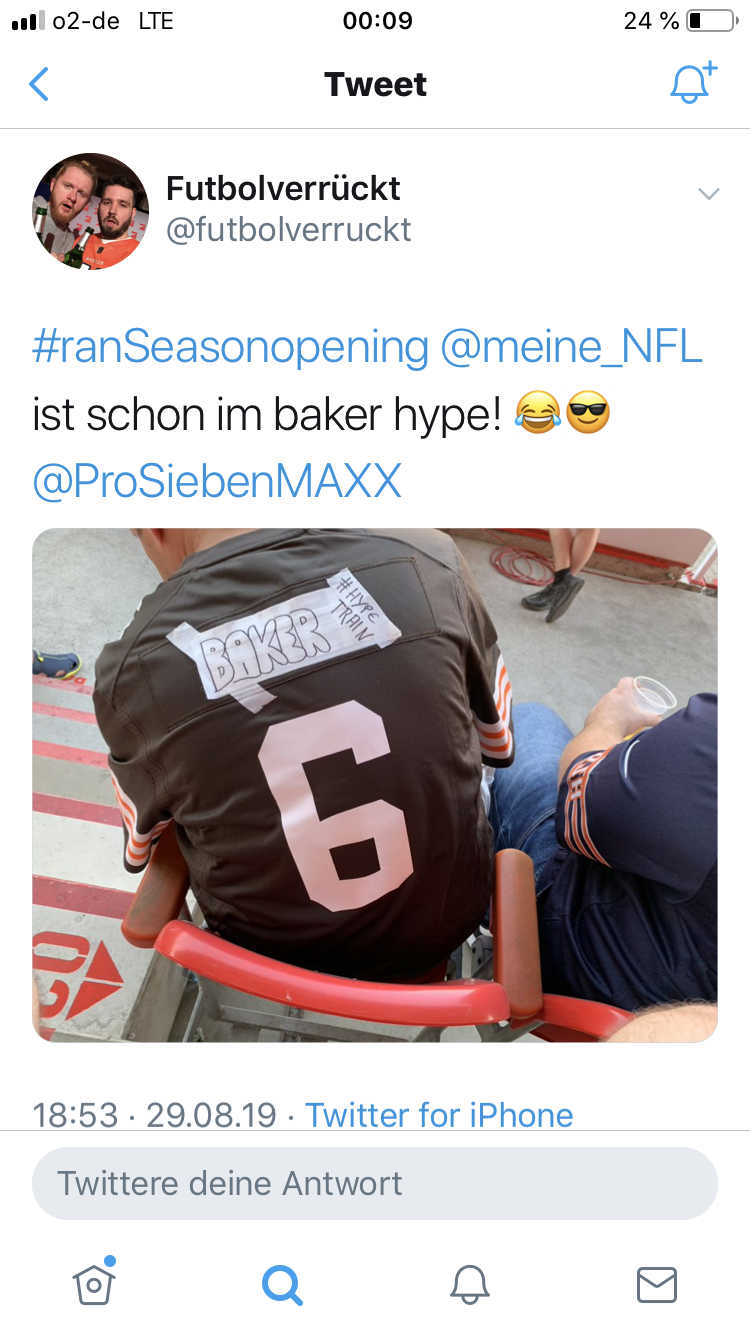Tap the #ranSeasonopening hashtag
Image resolution: width=750 pixels, height=1334 pixels.
[x=230, y=348]
